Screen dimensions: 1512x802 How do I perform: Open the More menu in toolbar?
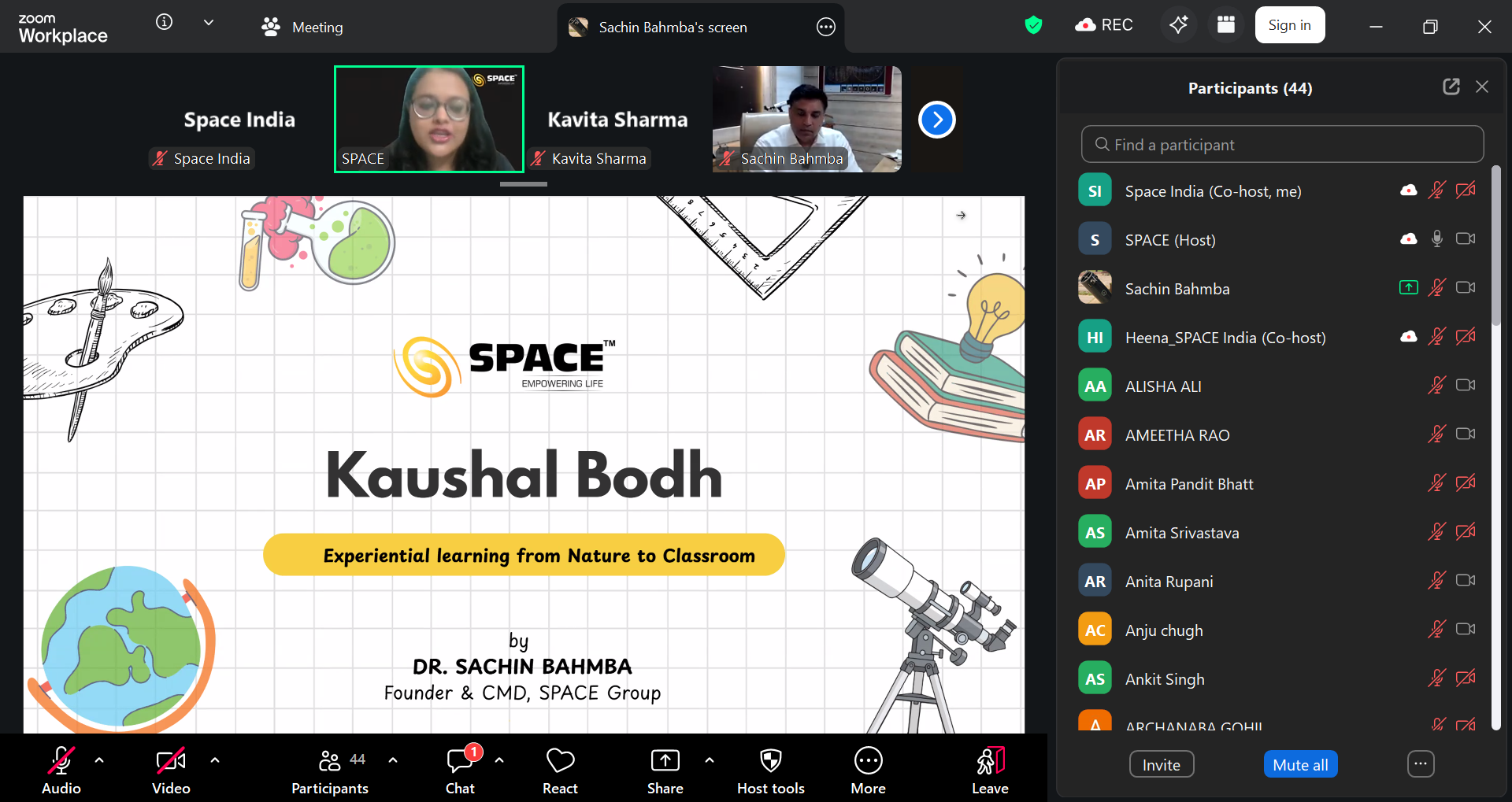coord(868,771)
